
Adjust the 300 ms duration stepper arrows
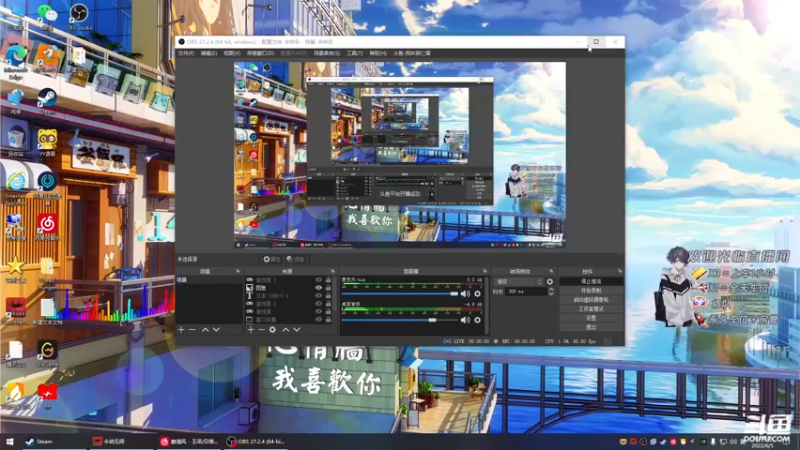click(x=551, y=291)
